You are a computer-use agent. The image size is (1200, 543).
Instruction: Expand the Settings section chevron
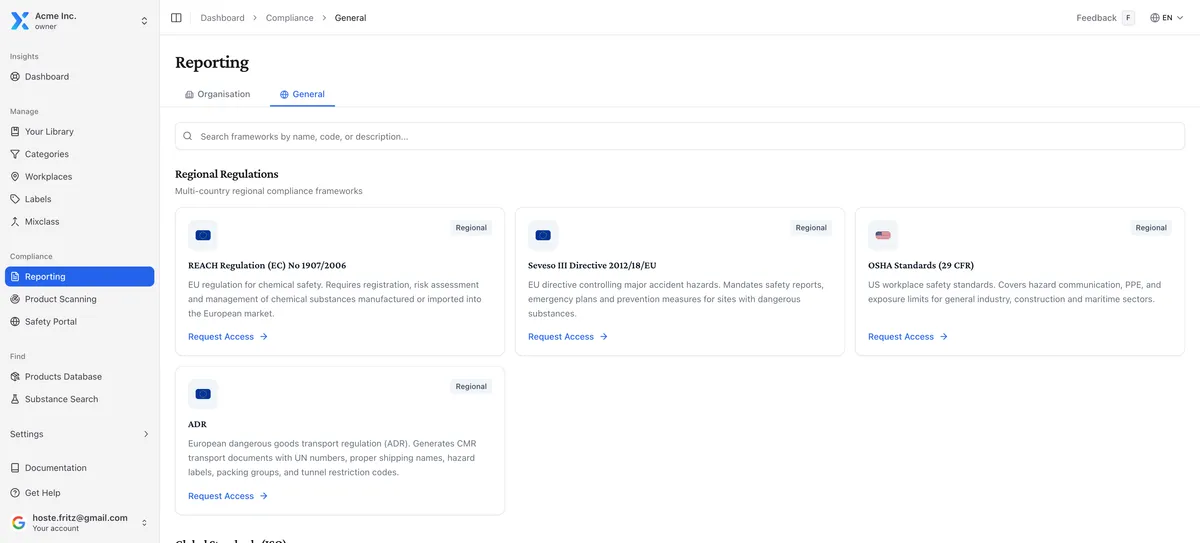coord(146,434)
